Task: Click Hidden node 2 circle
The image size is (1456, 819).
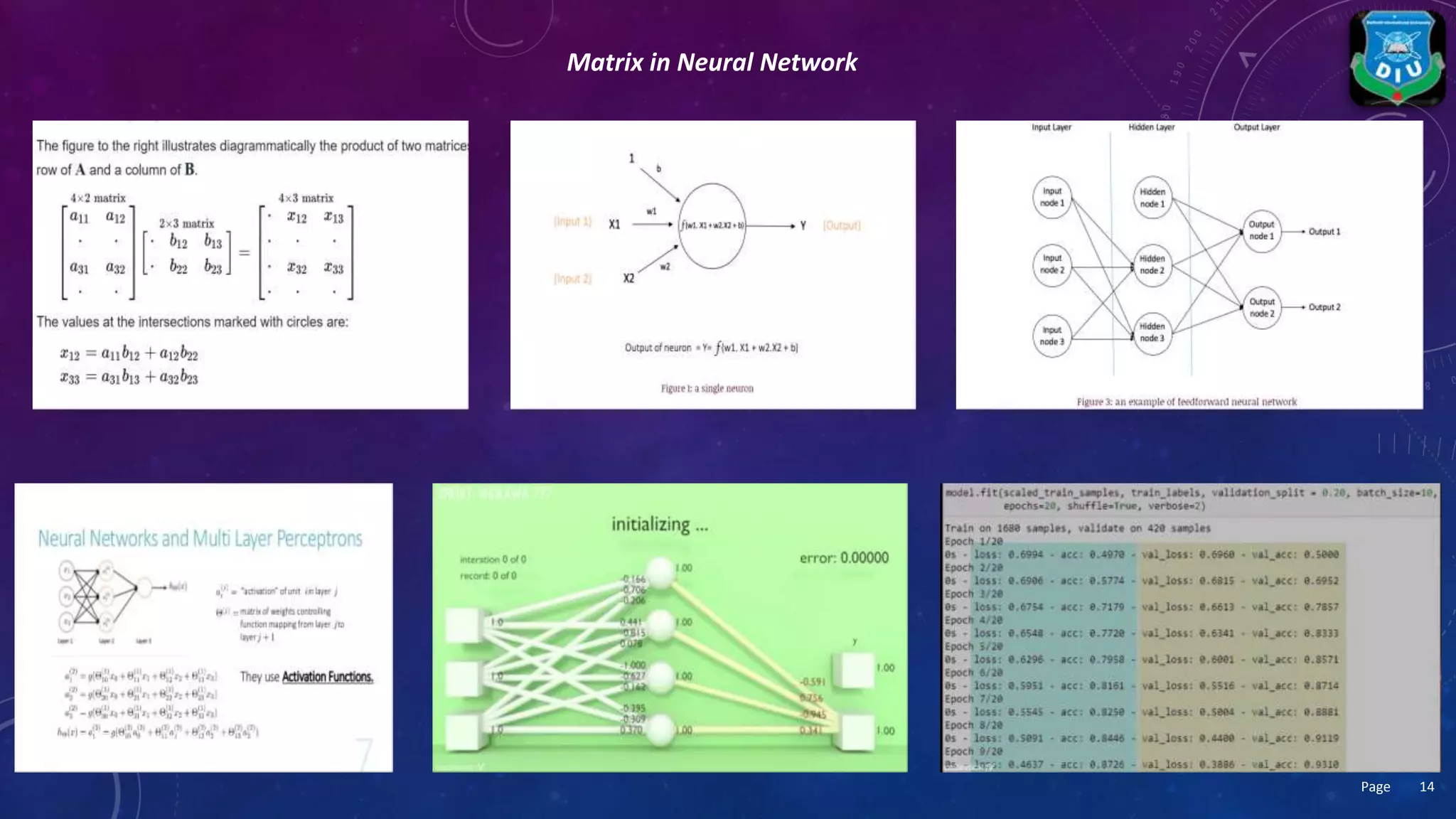Action: (1152, 265)
